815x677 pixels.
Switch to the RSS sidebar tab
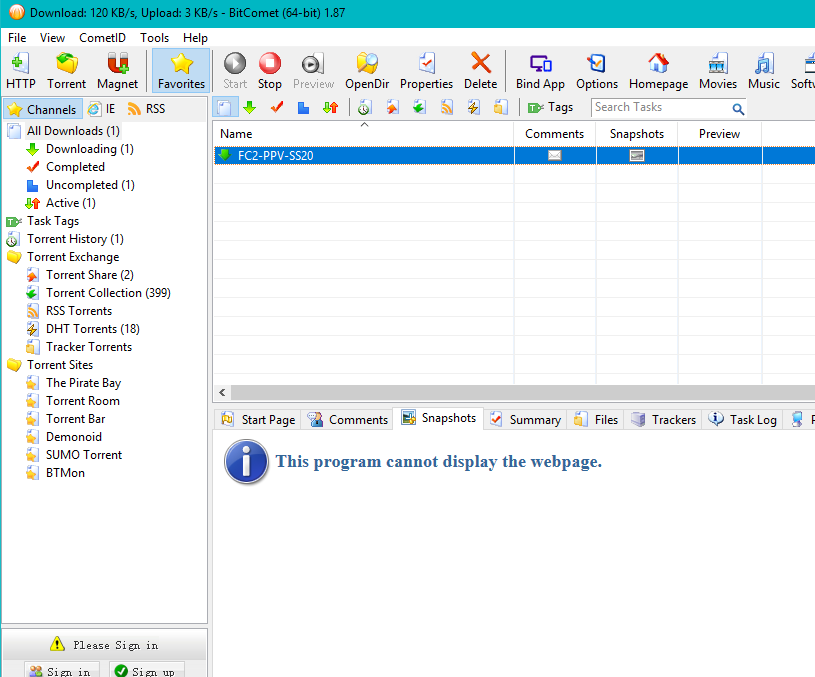point(147,109)
